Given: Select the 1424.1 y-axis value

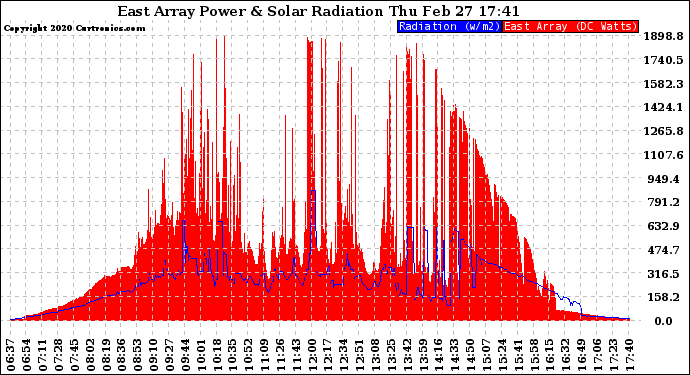Looking at the screenshot, I should click(x=663, y=107).
